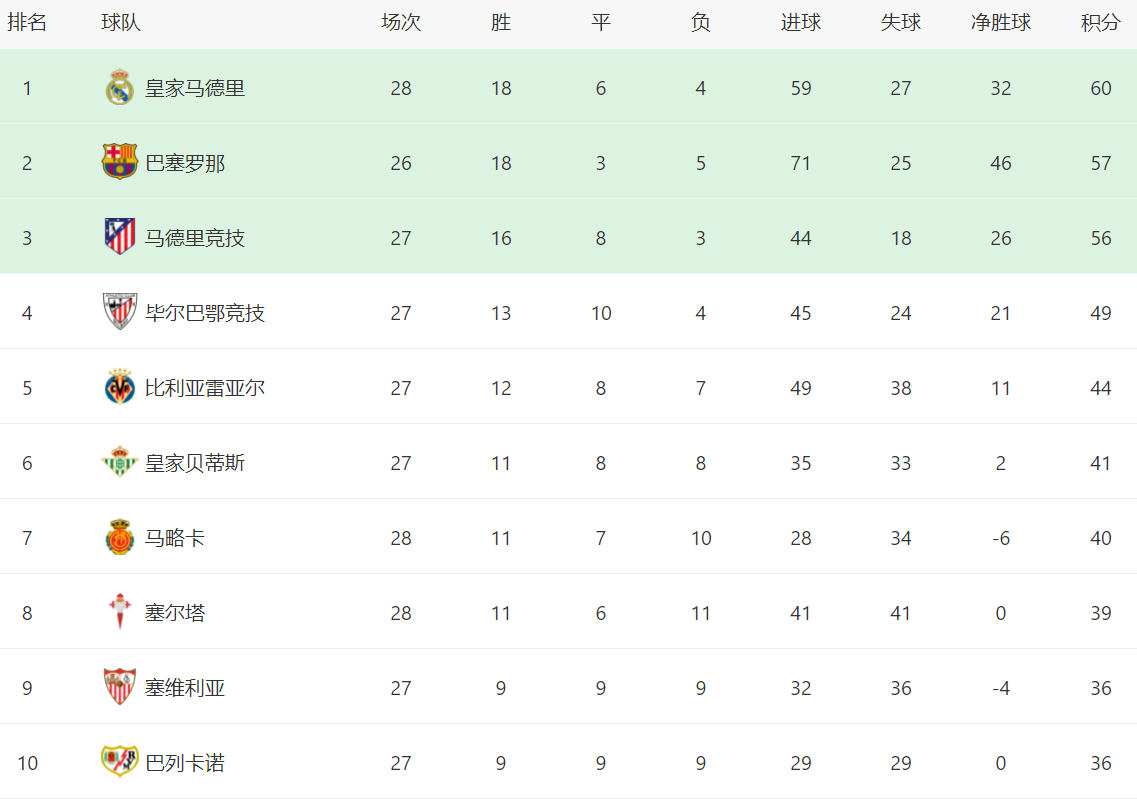Click the Barcelona club crest

[x=120, y=162]
